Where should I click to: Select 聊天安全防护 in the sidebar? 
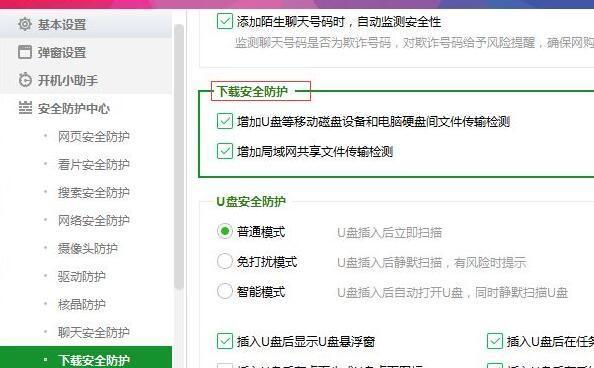coord(94,333)
